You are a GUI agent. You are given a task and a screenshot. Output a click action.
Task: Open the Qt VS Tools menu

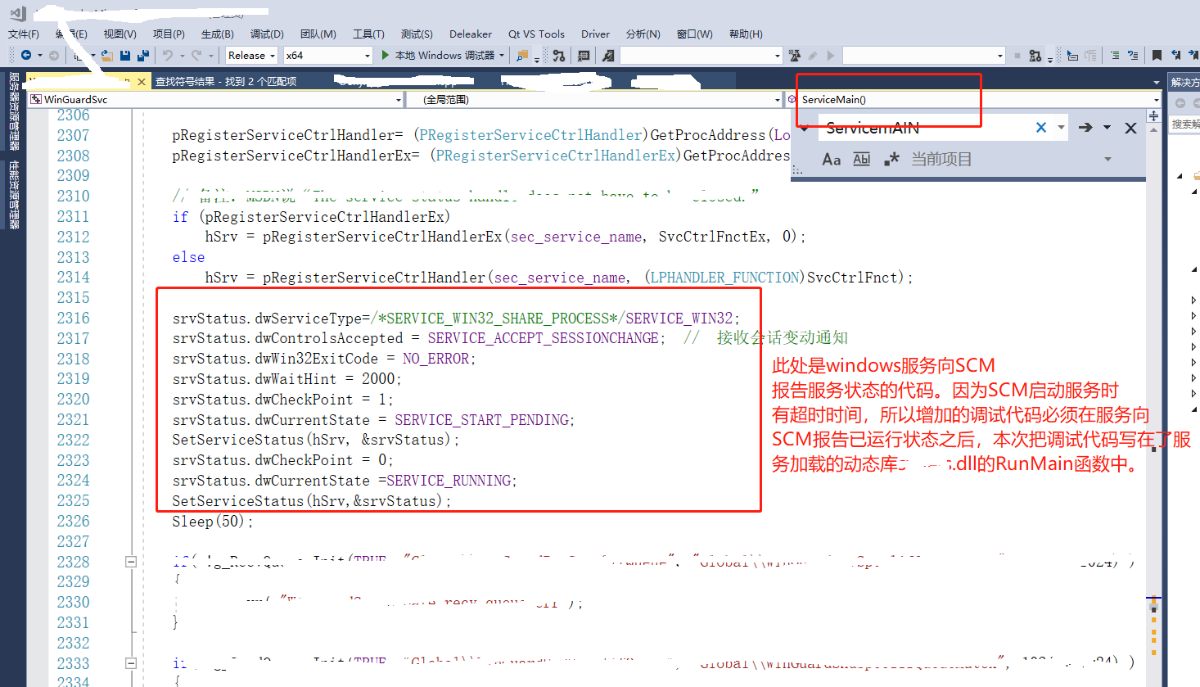coord(536,34)
